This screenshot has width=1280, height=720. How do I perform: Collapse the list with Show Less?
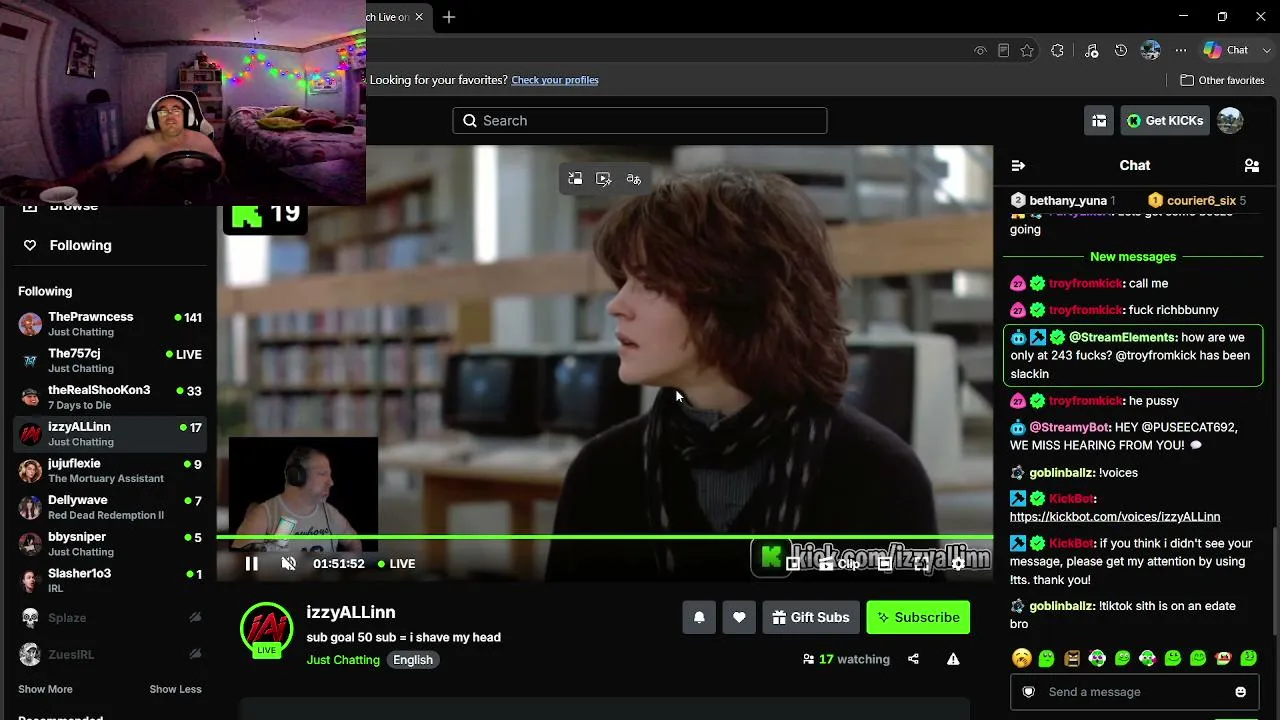pyautogui.click(x=175, y=689)
